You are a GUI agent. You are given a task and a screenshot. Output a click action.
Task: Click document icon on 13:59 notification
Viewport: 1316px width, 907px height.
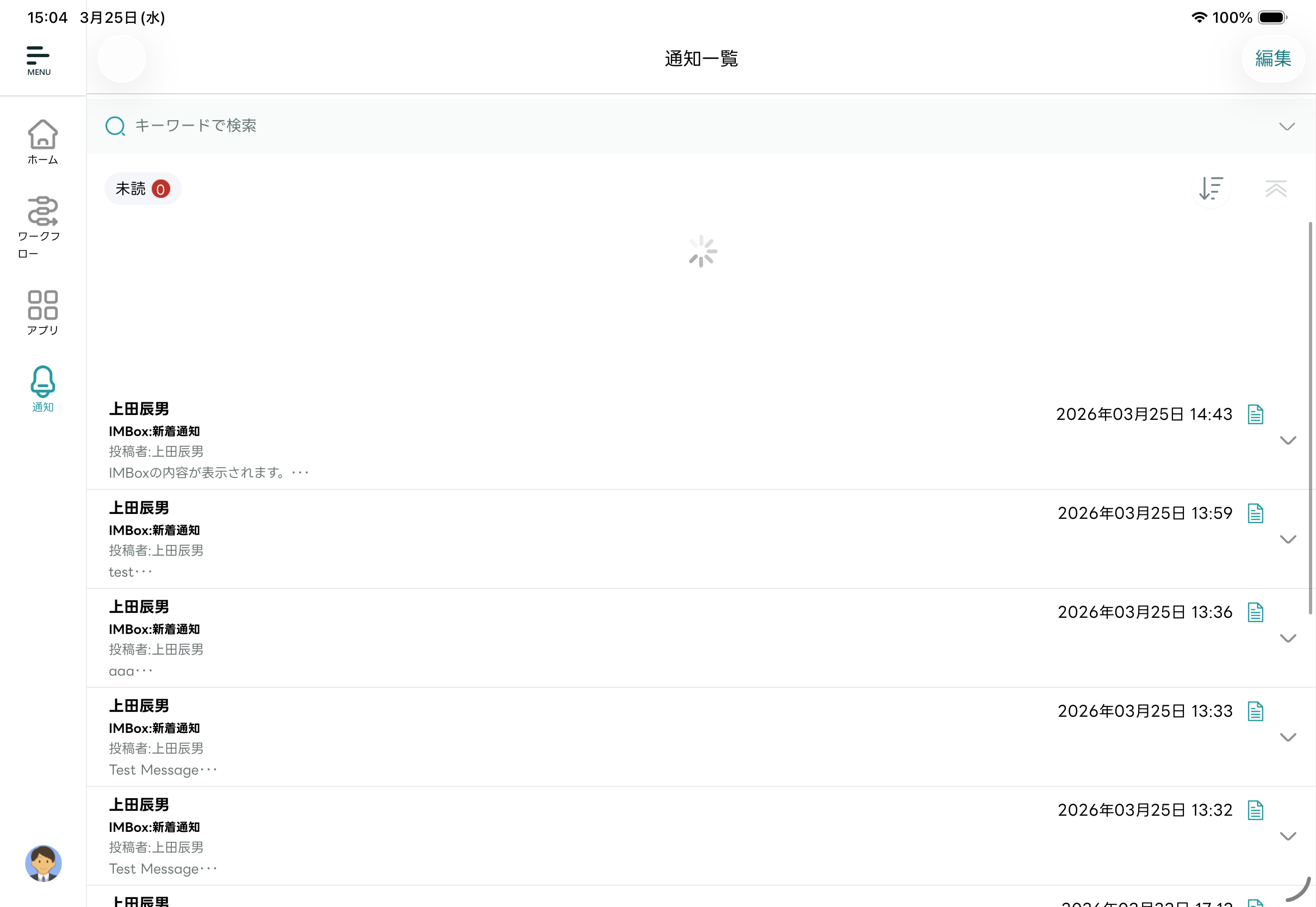point(1255,513)
